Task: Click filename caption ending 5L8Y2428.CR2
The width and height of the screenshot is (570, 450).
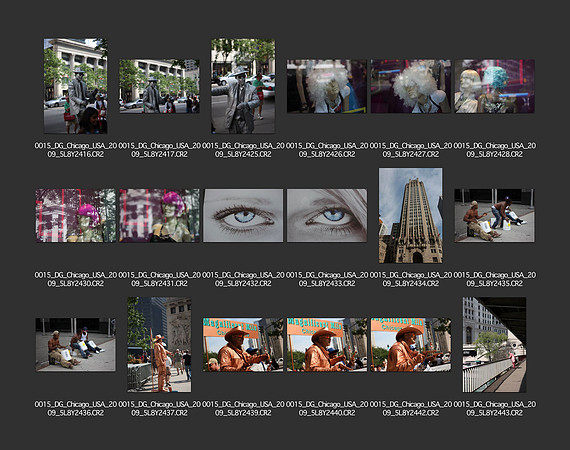Action: click(494, 150)
